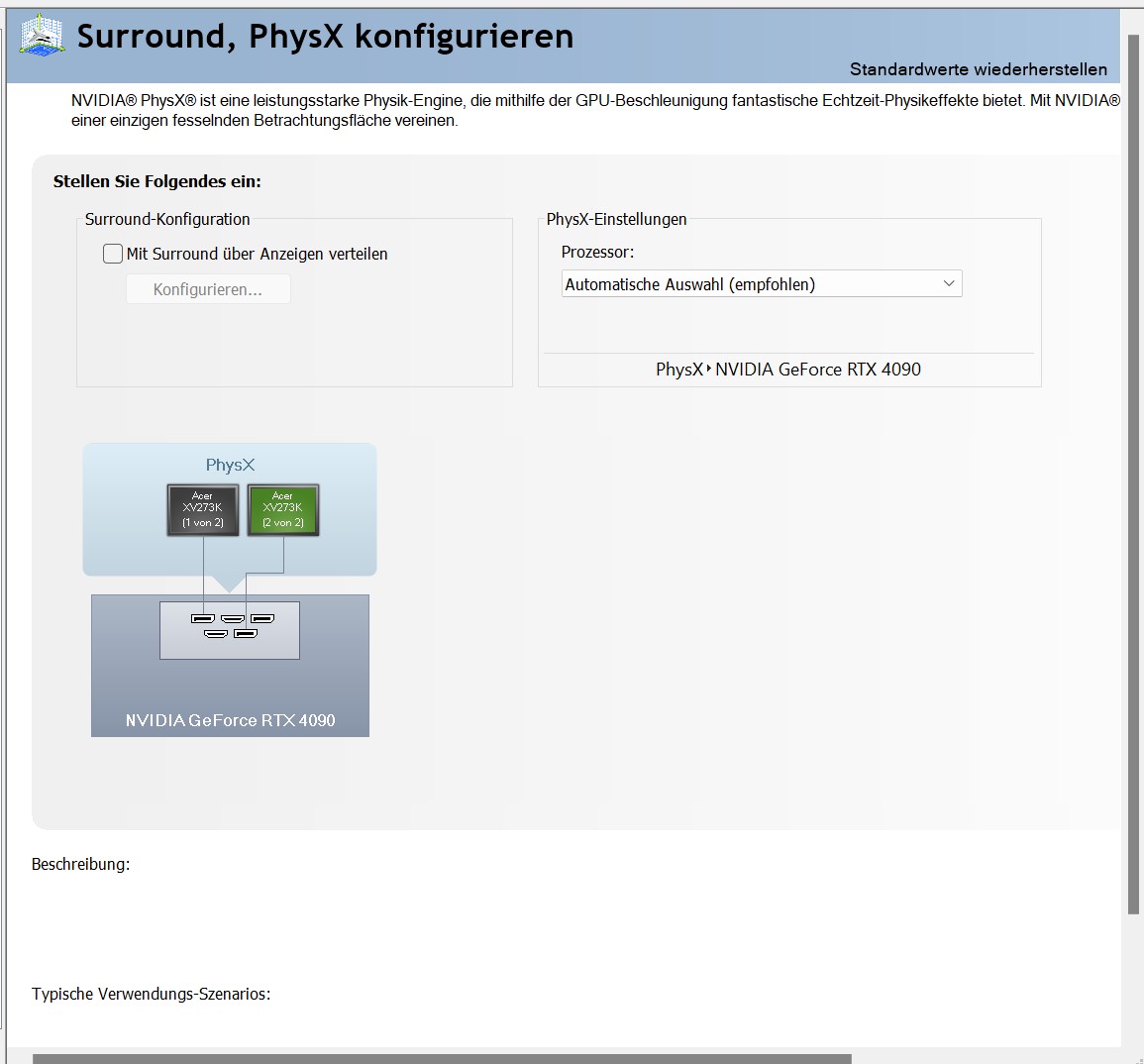
Task: Click the Prozessor: label
Action: [x=597, y=252]
